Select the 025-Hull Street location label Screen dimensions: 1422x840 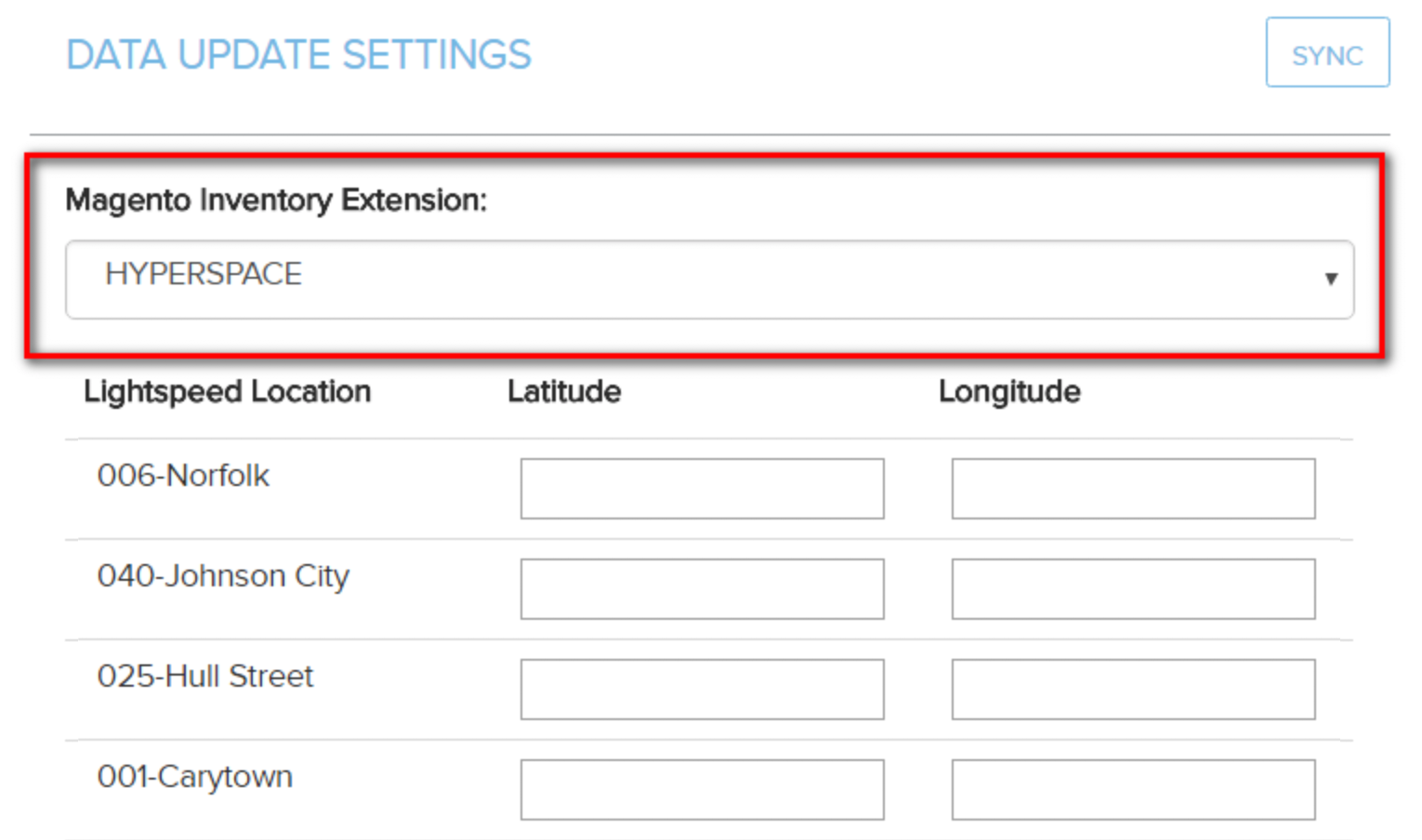click(205, 676)
